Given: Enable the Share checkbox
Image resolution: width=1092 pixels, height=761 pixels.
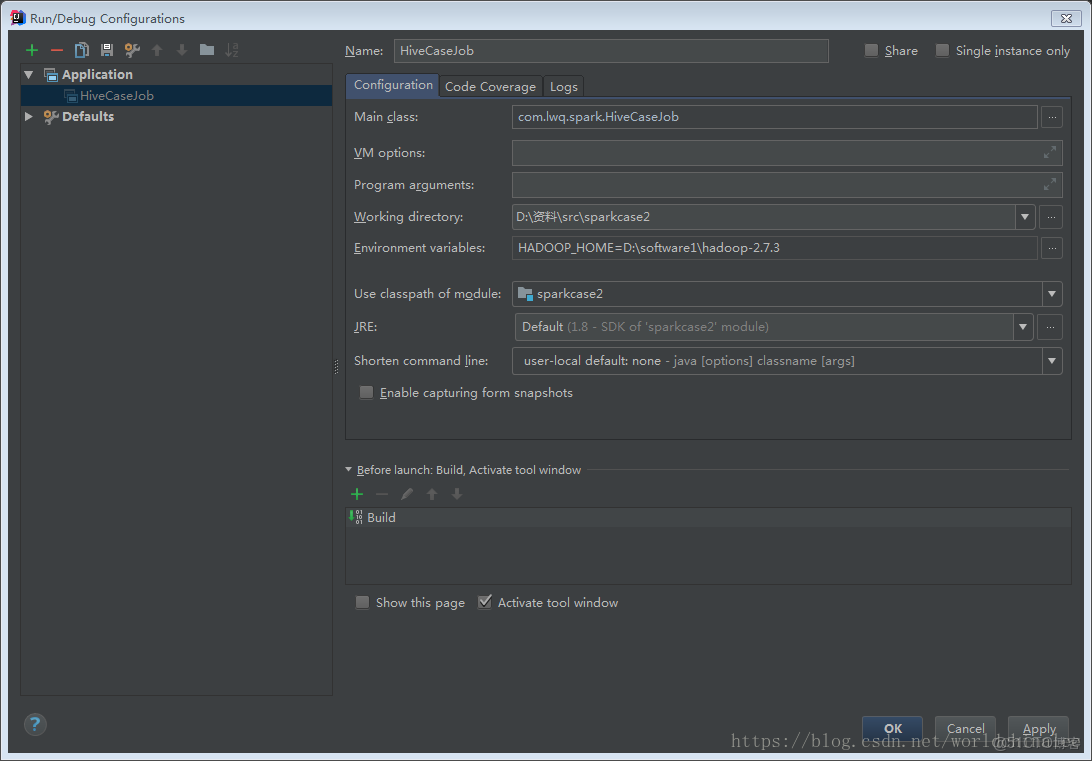Looking at the screenshot, I should [870, 50].
